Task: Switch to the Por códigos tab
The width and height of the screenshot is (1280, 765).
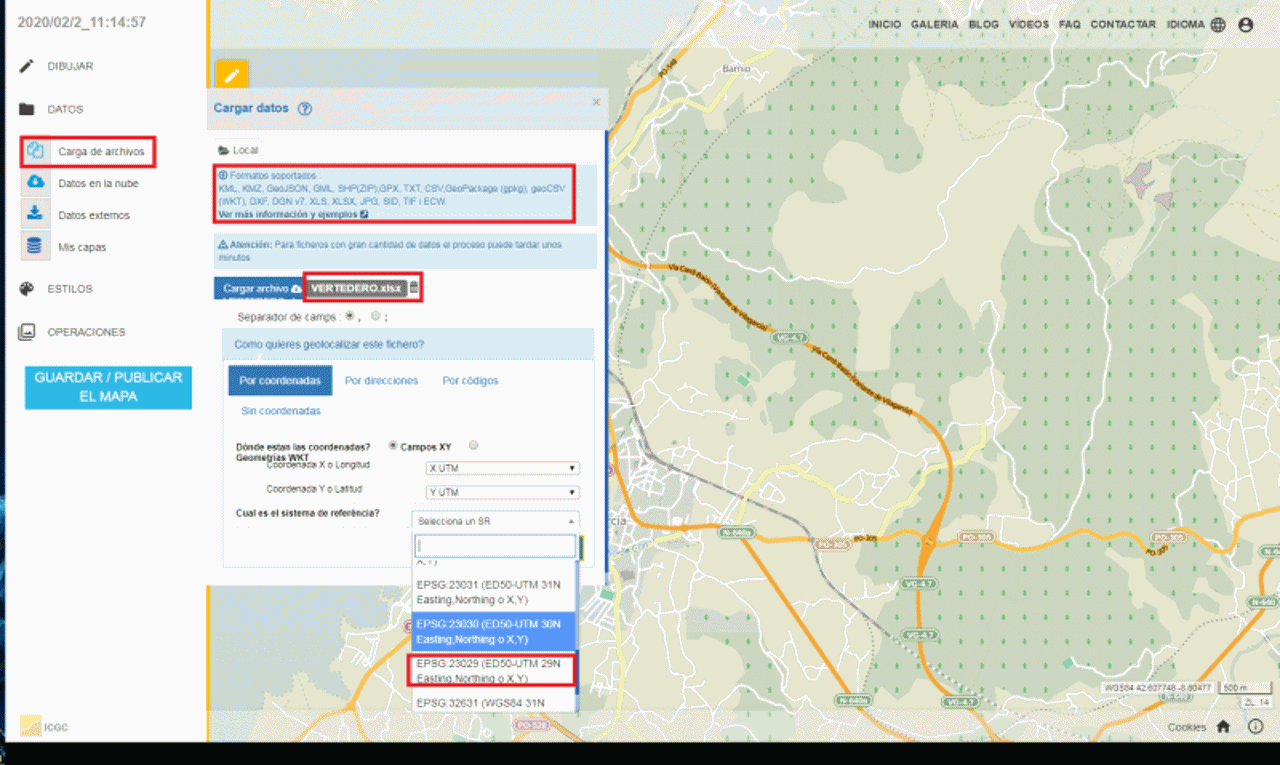Action: 470,380
